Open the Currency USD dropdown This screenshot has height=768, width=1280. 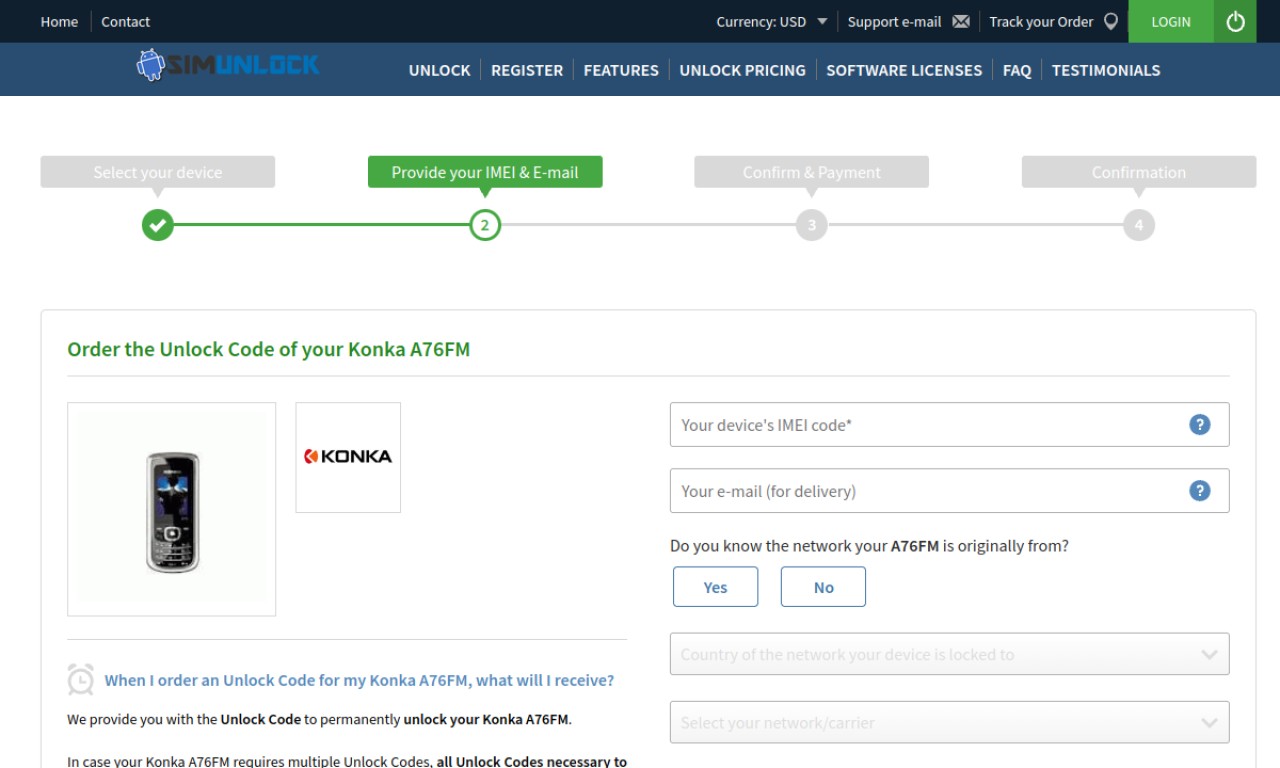(x=772, y=21)
